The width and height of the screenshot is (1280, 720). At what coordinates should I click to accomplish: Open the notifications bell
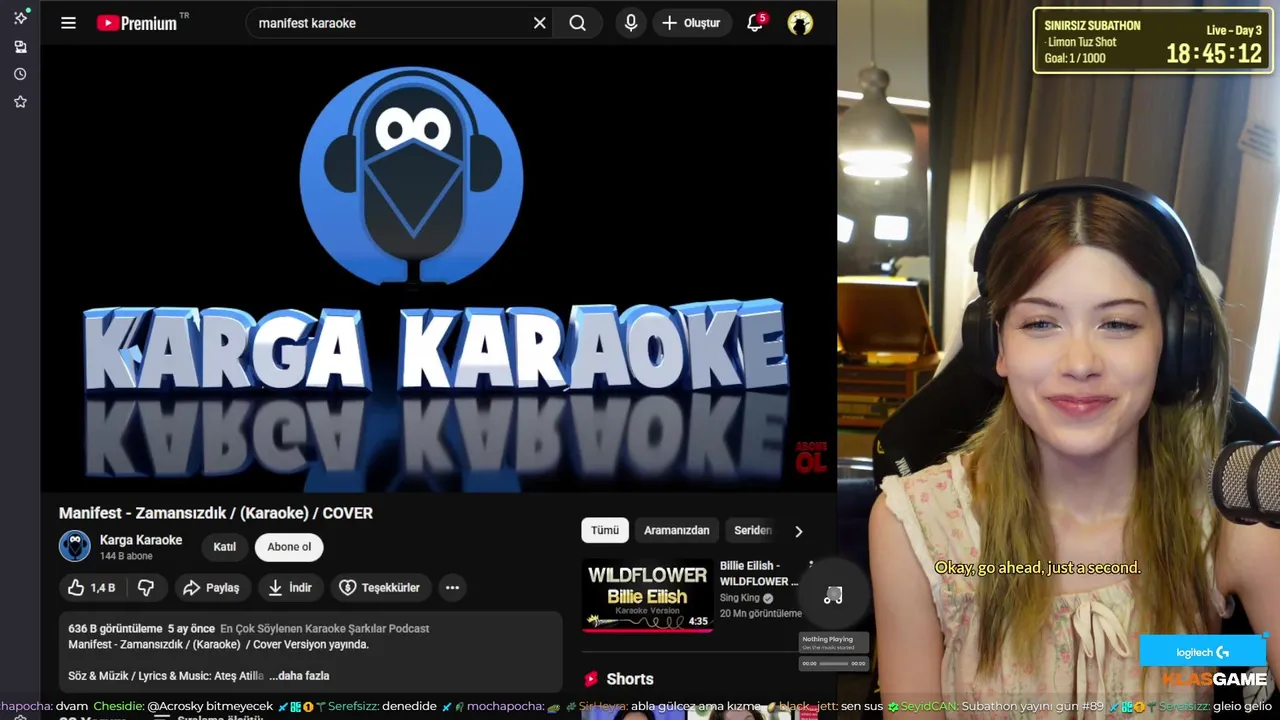pos(755,23)
